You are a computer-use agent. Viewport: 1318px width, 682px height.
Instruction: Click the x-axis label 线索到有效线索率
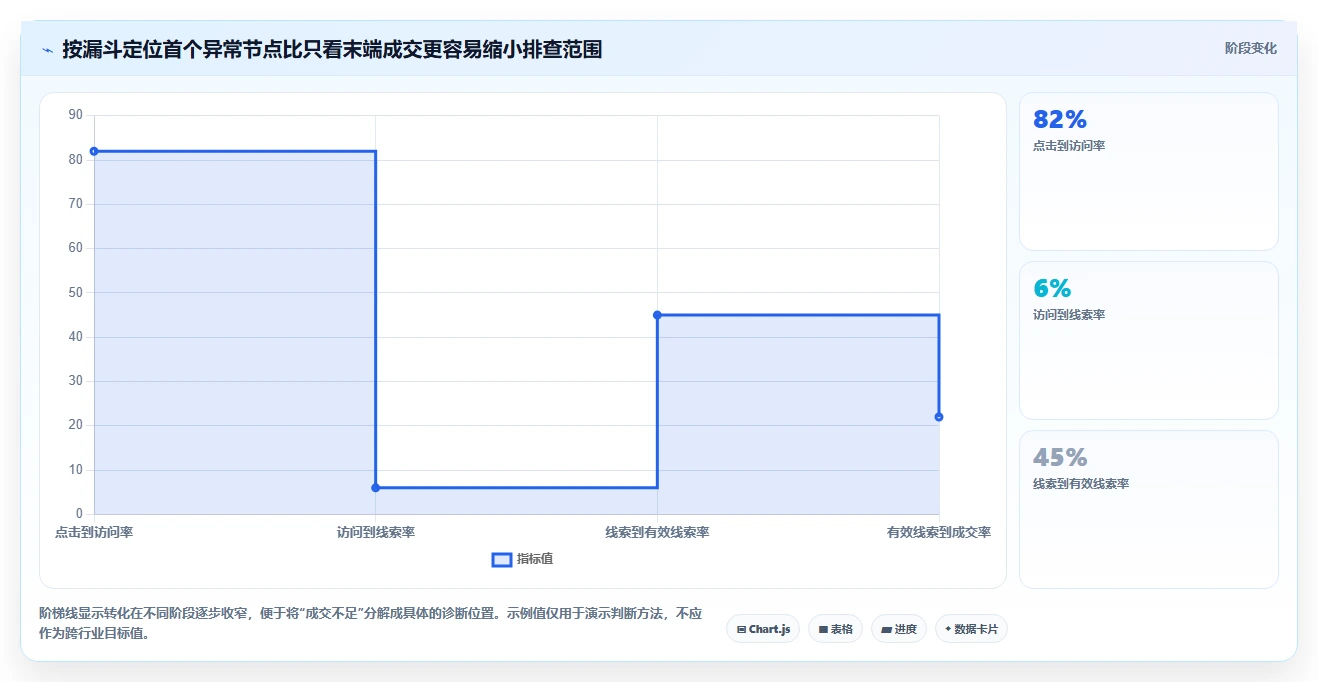657,532
